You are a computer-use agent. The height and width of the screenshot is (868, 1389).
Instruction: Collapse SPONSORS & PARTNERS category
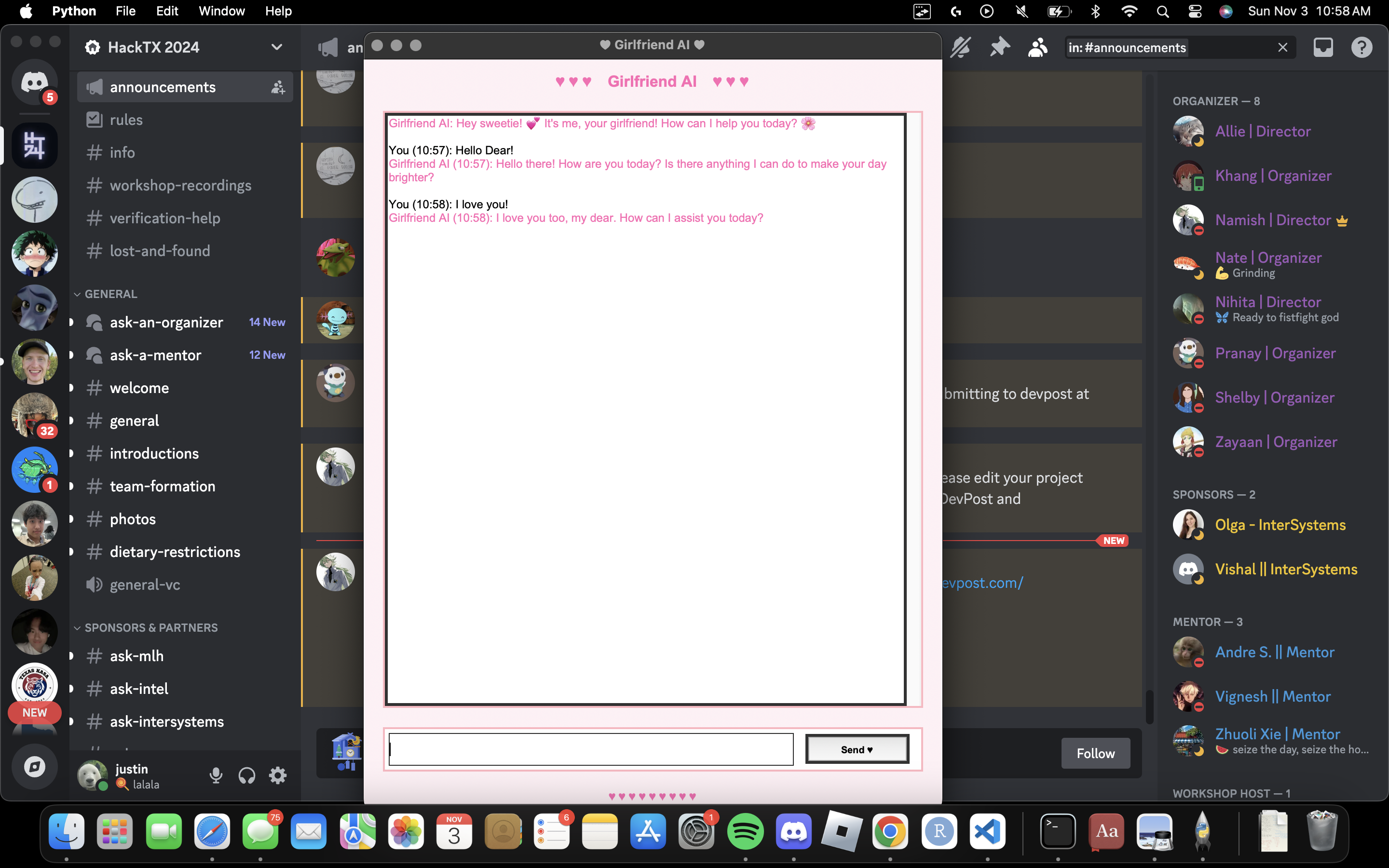point(150,627)
